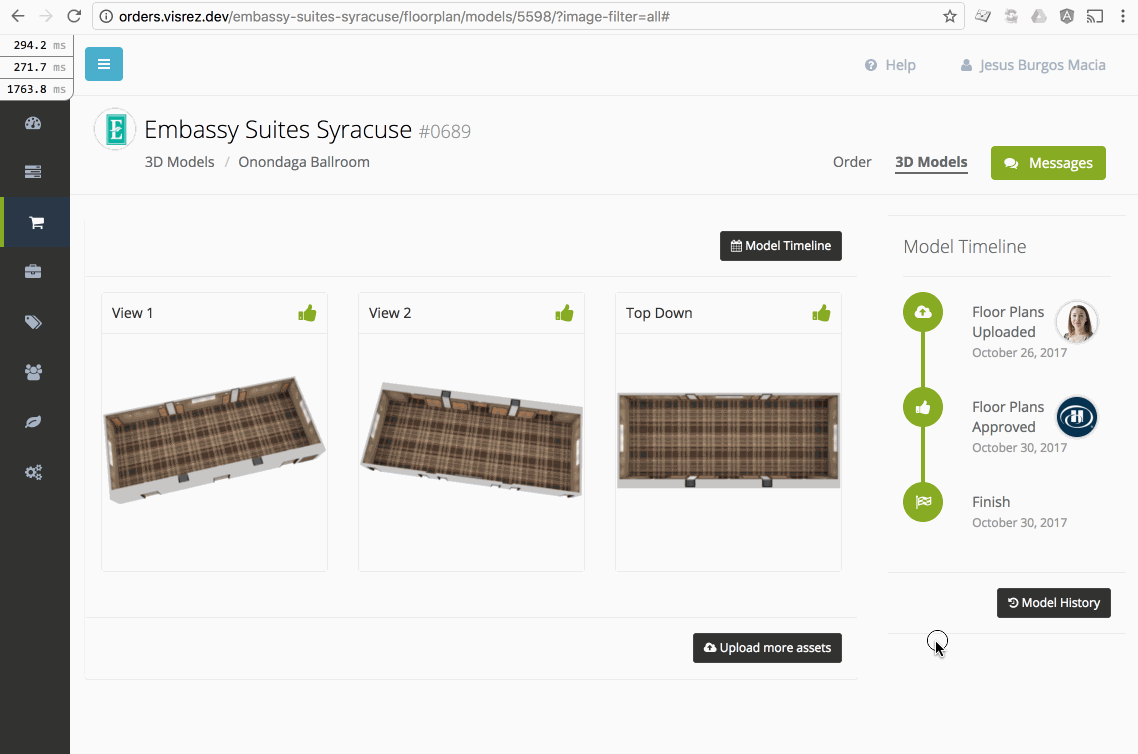1138x754 pixels.
Task: Open the dashboard gauge icon in sidebar
Action: (x=33, y=123)
